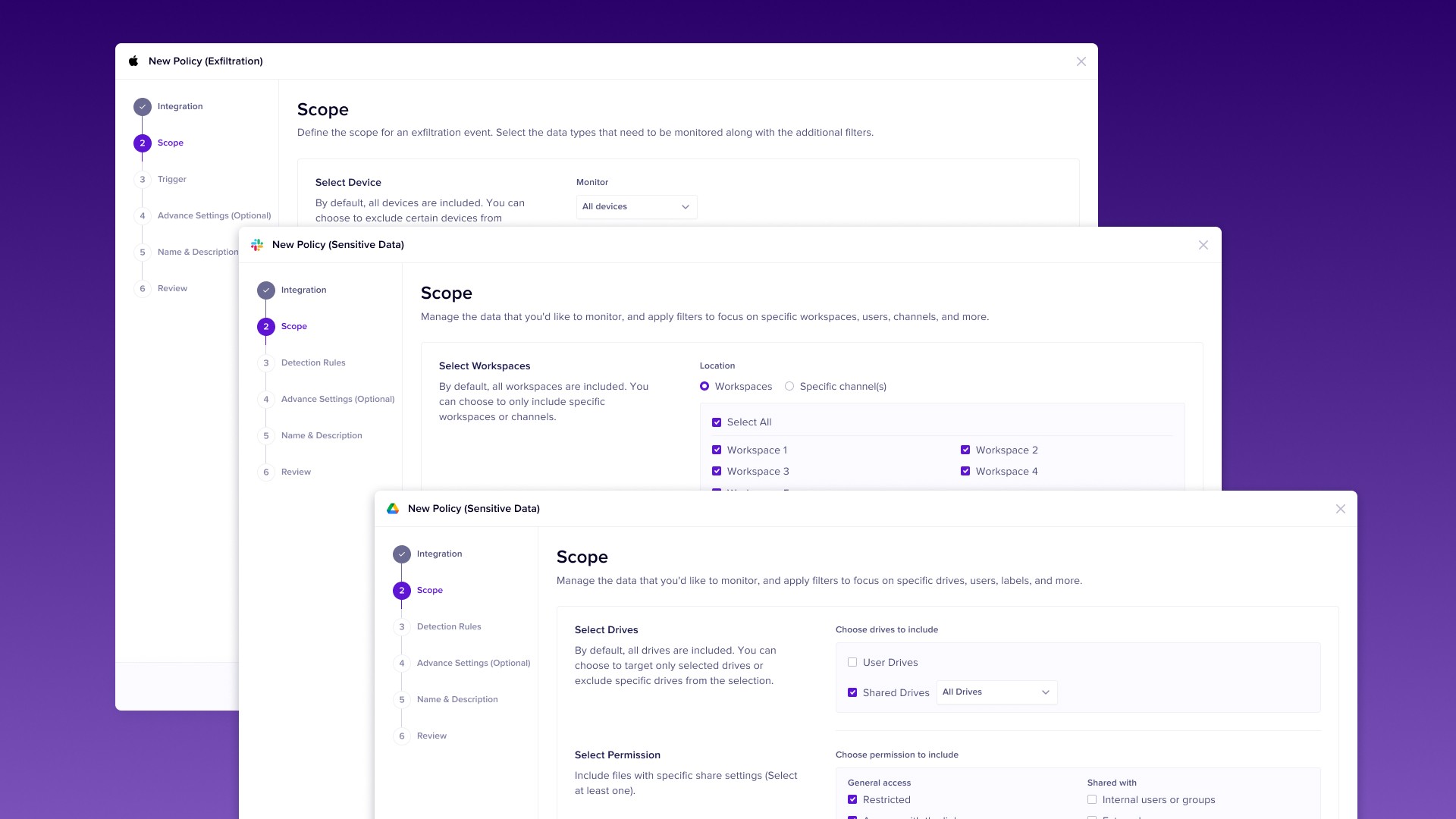The image size is (1456, 819).
Task: Click the 'Select Permission' section heading
Action: click(x=617, y=755)
